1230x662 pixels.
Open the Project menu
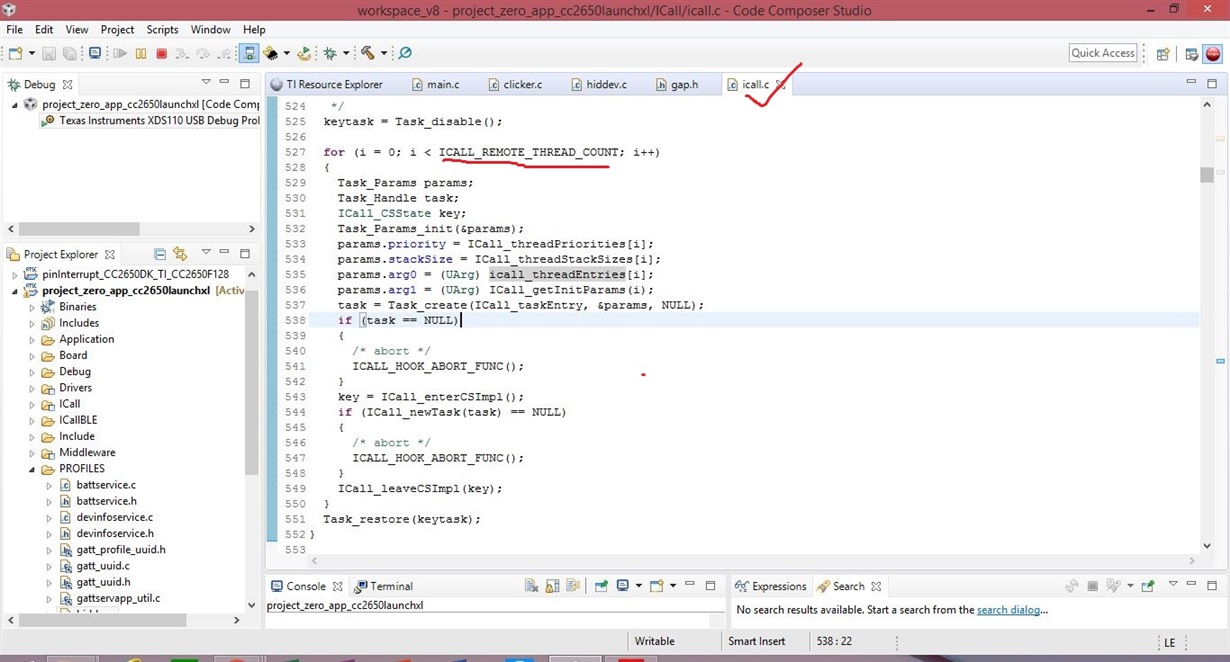[x=117, y=30]
